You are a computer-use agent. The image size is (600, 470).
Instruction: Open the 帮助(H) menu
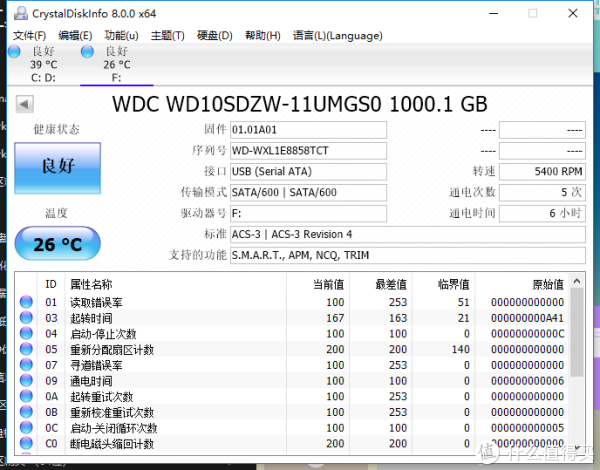(x=262, y=36)
